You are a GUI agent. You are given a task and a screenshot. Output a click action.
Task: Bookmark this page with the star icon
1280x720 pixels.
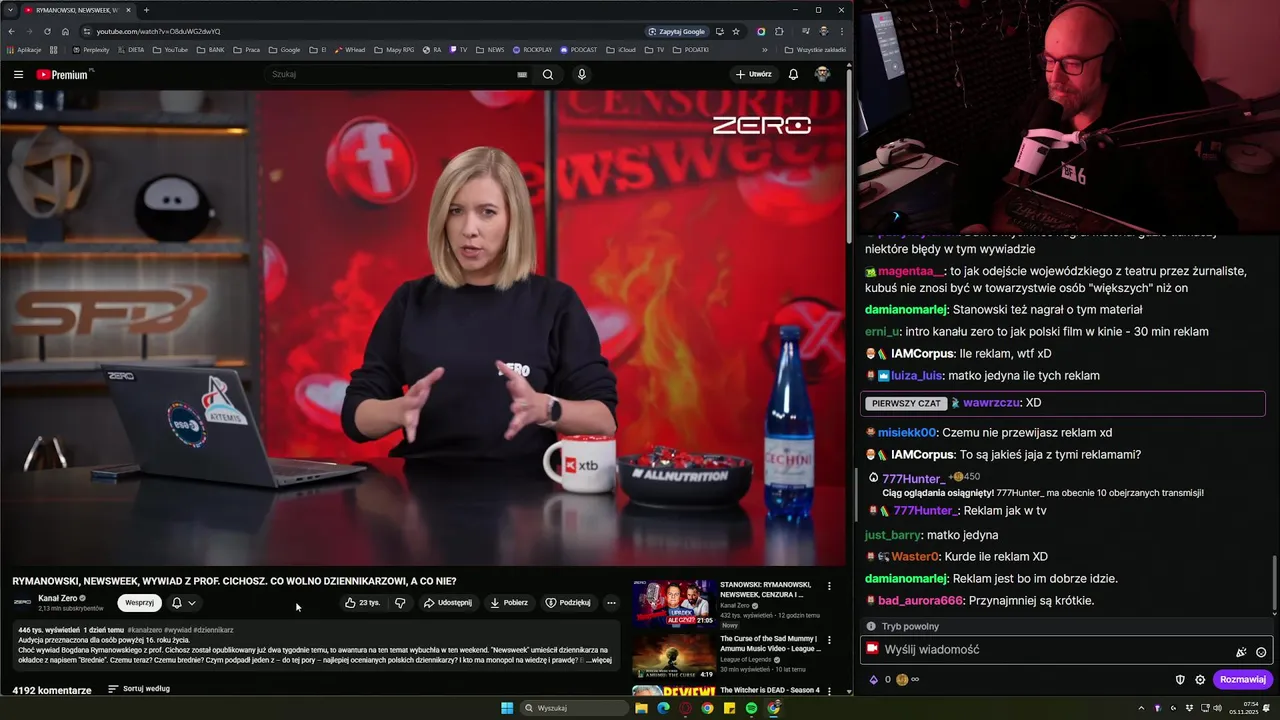tap(736, 31)
